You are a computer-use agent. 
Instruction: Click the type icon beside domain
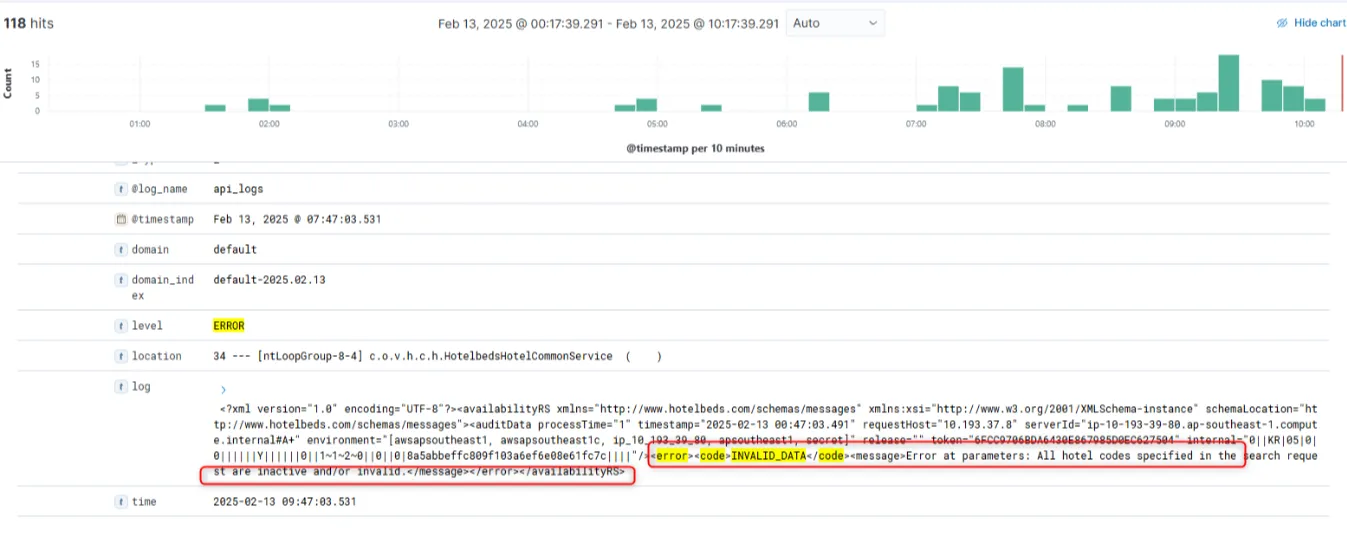click(121, 249)
